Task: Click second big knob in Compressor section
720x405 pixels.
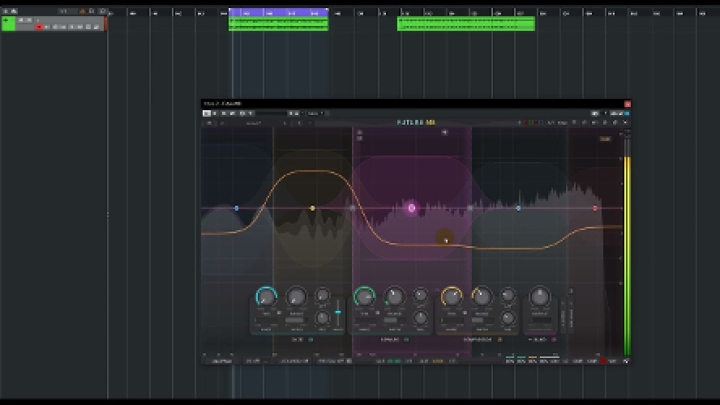Action: [482, 297]
